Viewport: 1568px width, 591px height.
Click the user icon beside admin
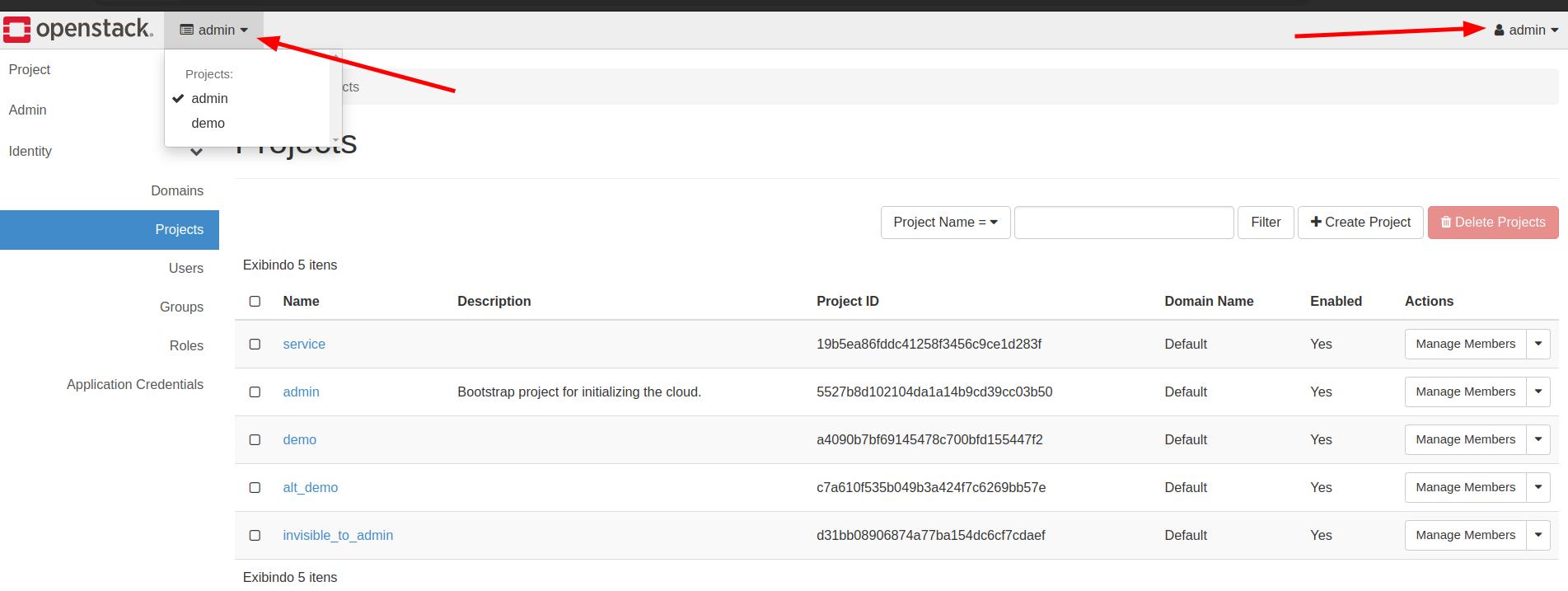pyautogui.click(x=1500, y=30)
